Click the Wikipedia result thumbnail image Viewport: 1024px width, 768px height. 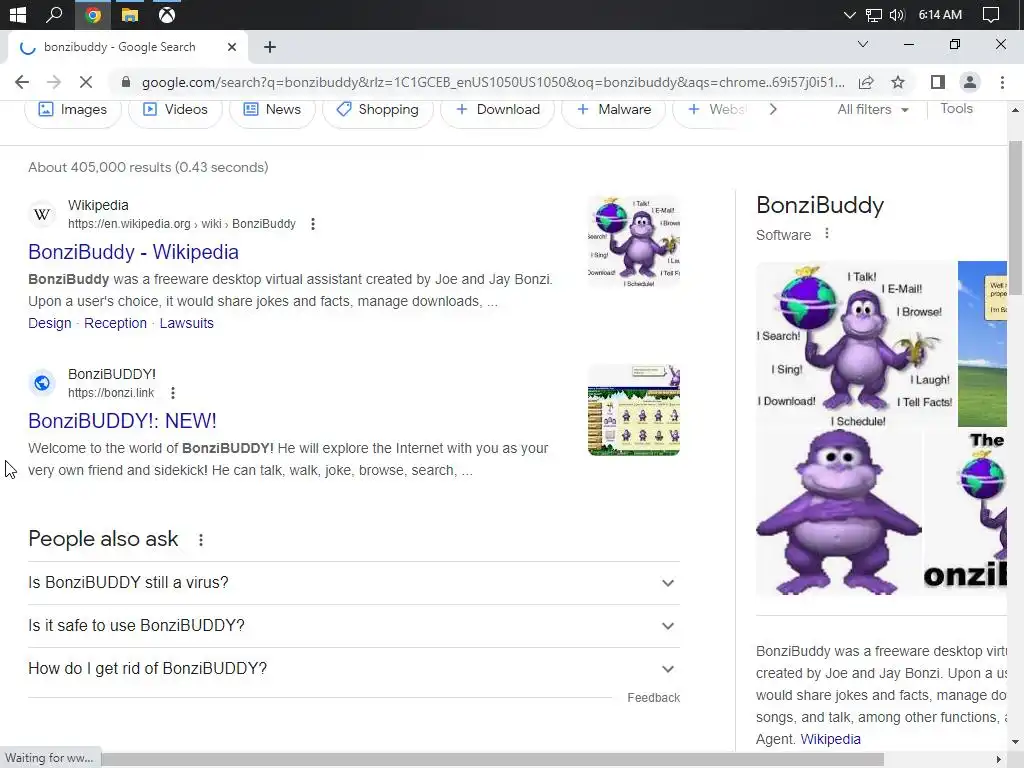click(633, 242)
